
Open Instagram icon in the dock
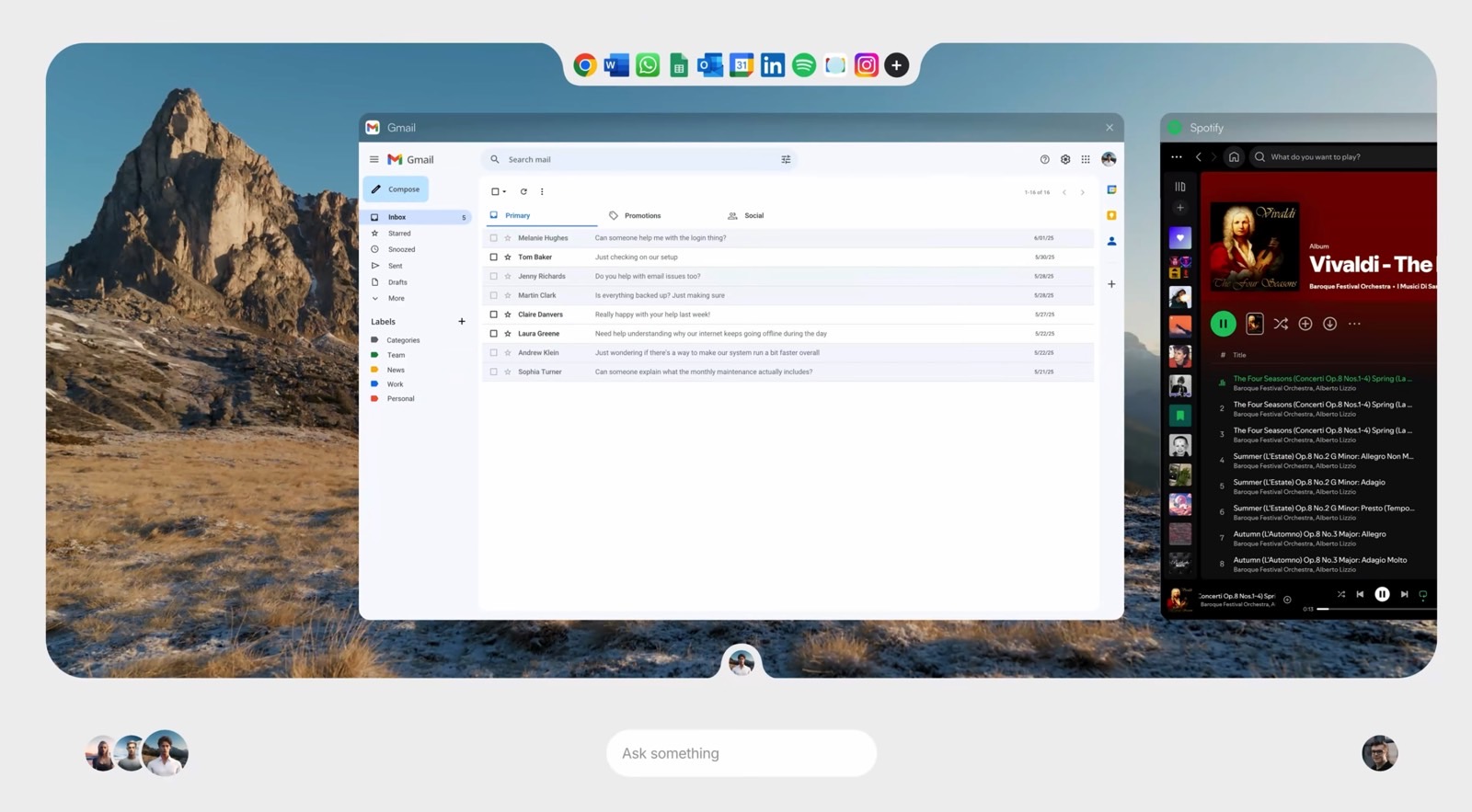866,65
